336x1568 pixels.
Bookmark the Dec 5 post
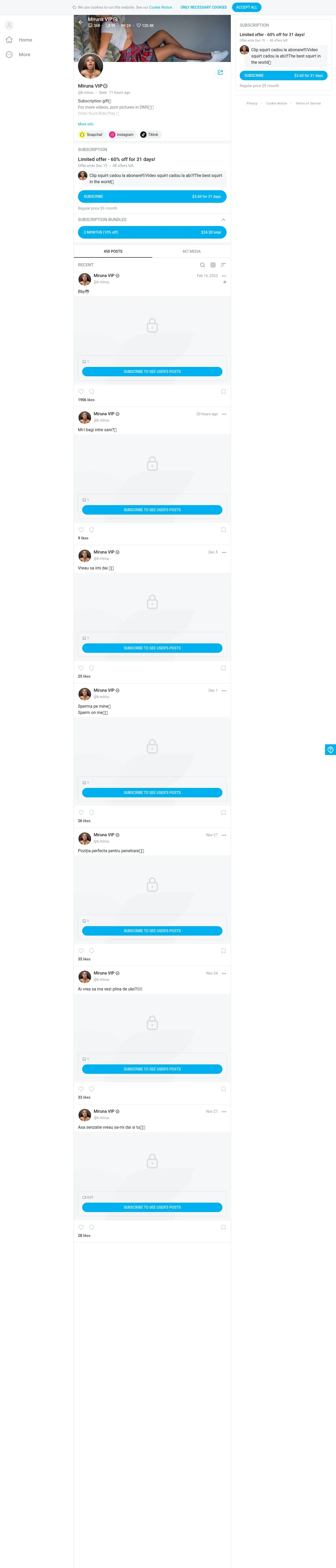click(223, 668)
